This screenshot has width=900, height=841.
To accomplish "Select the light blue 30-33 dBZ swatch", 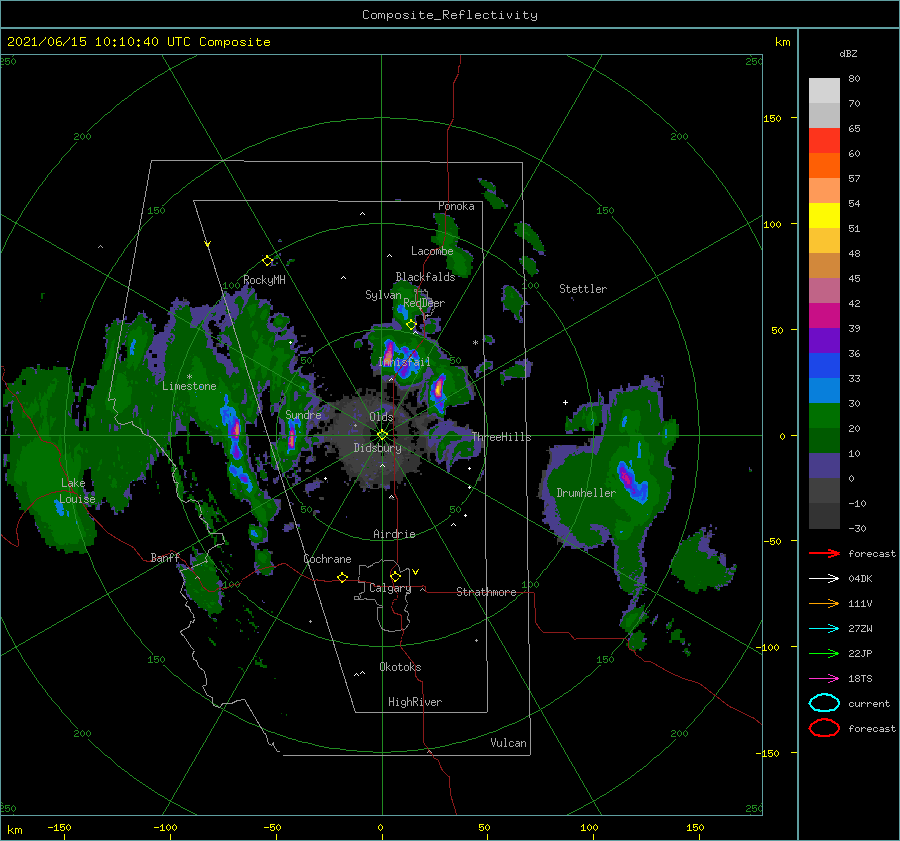I will 824,390.
